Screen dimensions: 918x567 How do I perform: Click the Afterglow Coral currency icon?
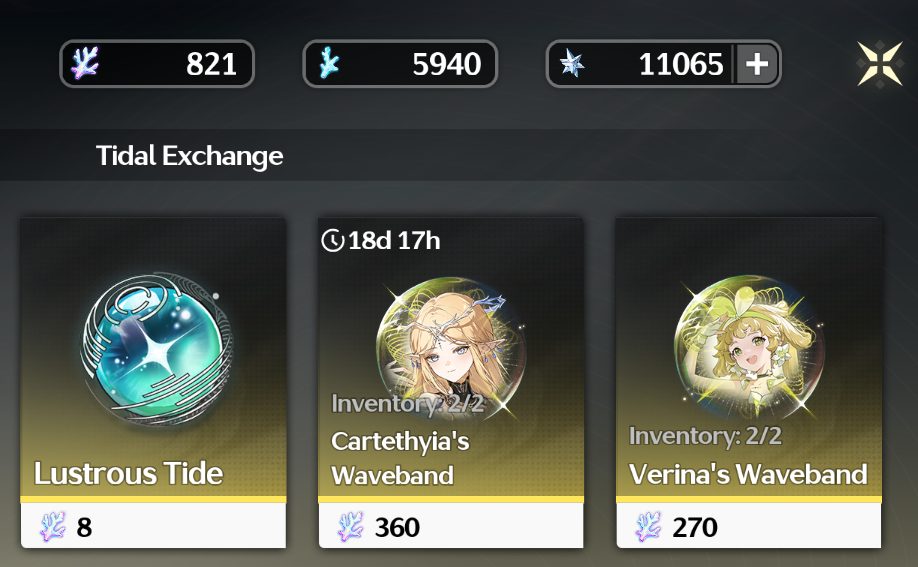click(x=85, y=63)
